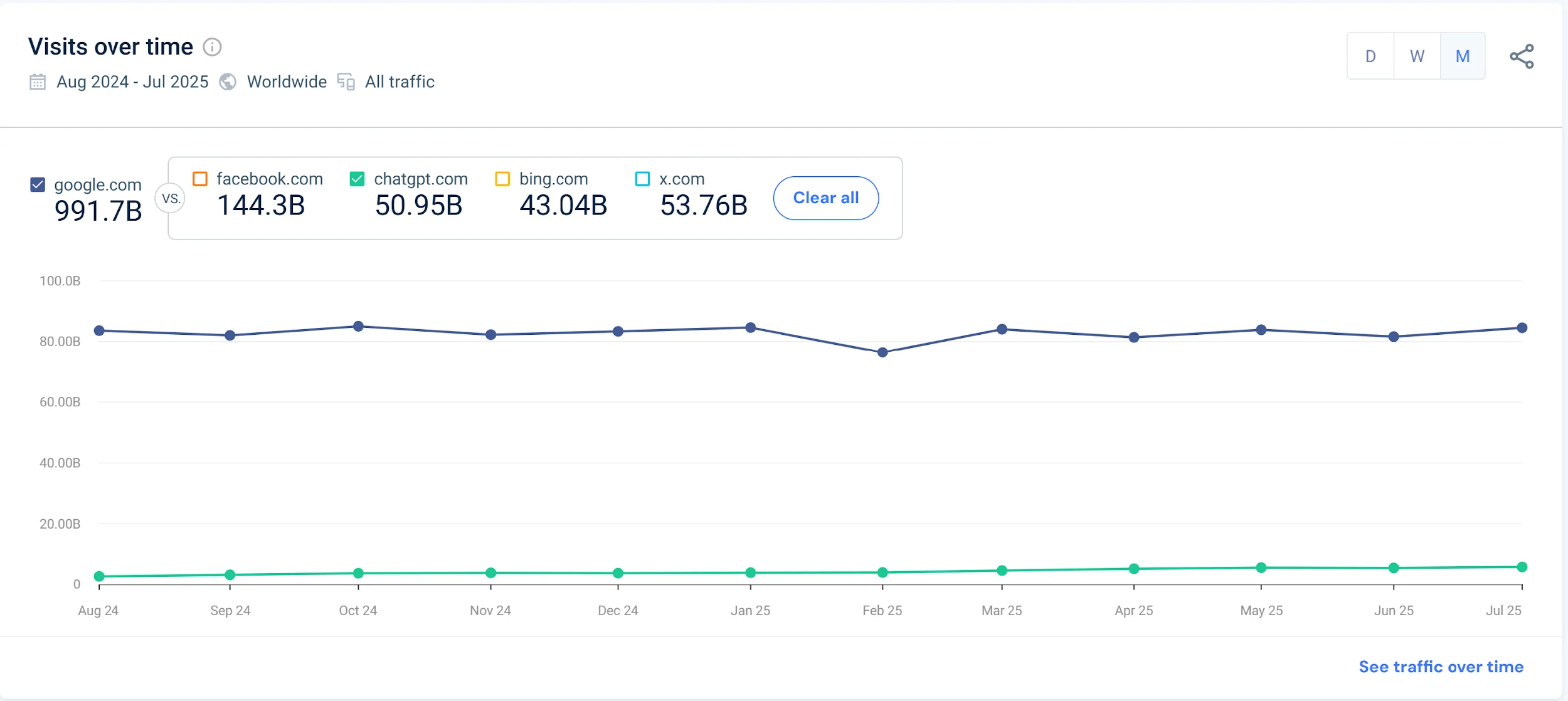Select monthly (M) granularity

tap(1463, 56)
